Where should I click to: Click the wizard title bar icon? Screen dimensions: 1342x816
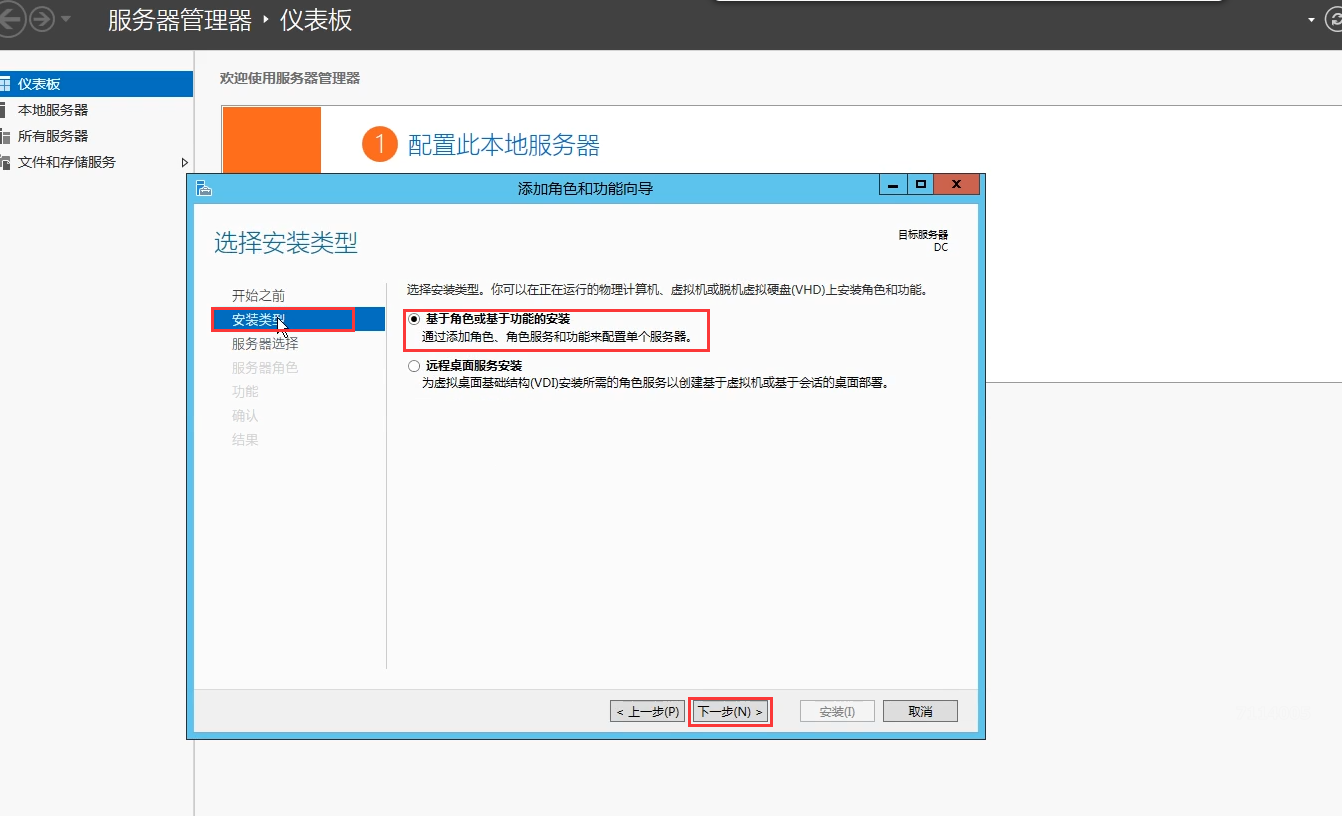203,186
